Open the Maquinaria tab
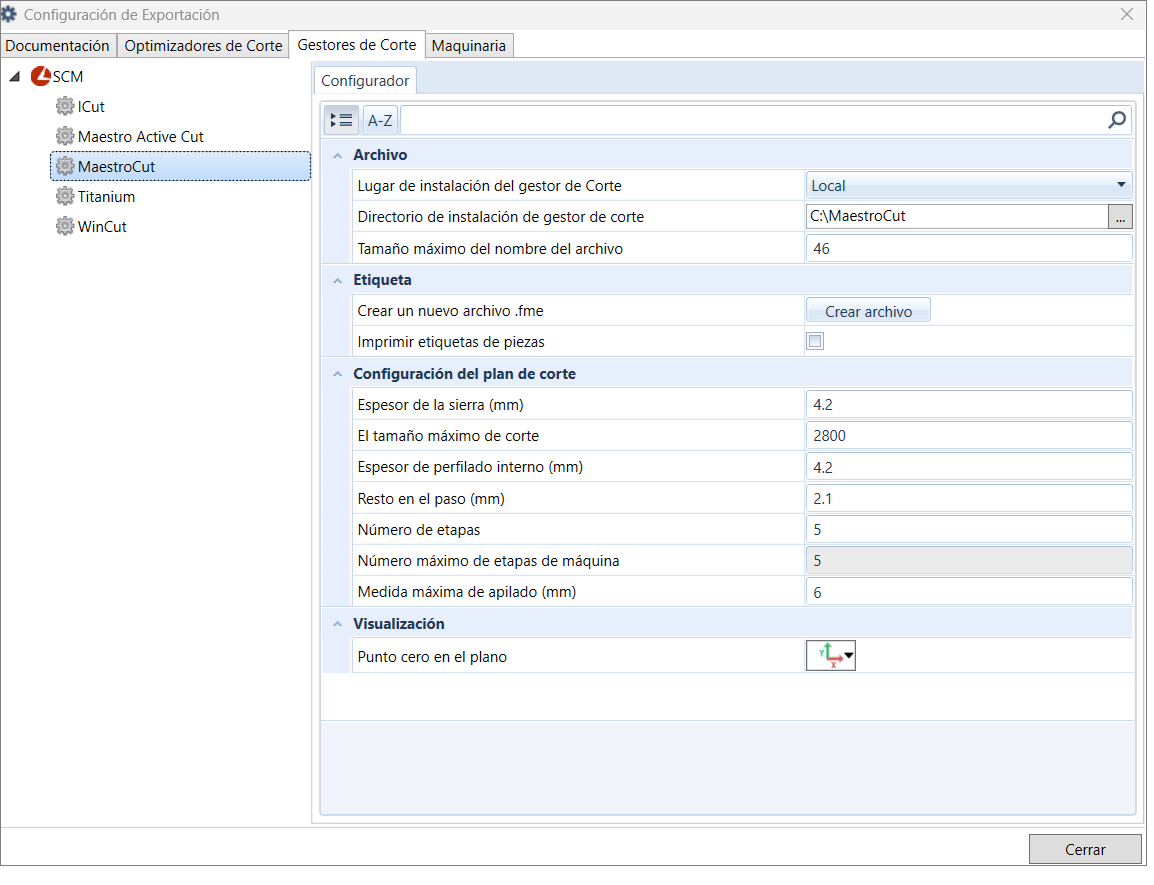1154x885 pixels. [471, 46]
